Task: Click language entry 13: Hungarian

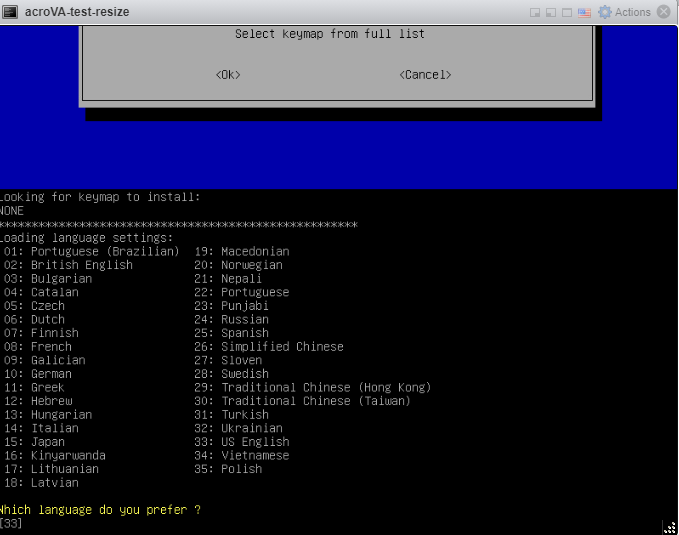Action: click(x=48, y=415)
